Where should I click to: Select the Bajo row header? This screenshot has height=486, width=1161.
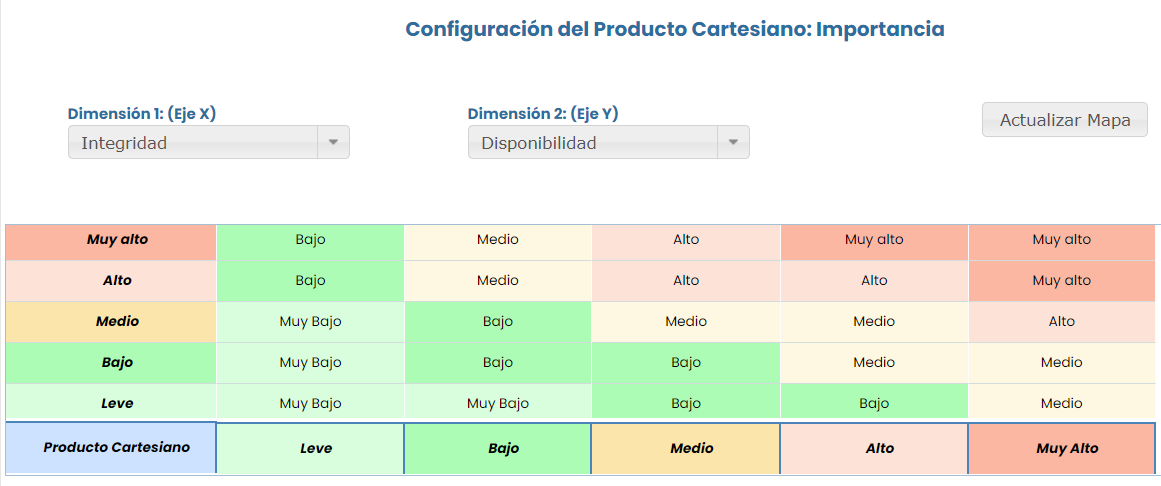tap(111, 363)
